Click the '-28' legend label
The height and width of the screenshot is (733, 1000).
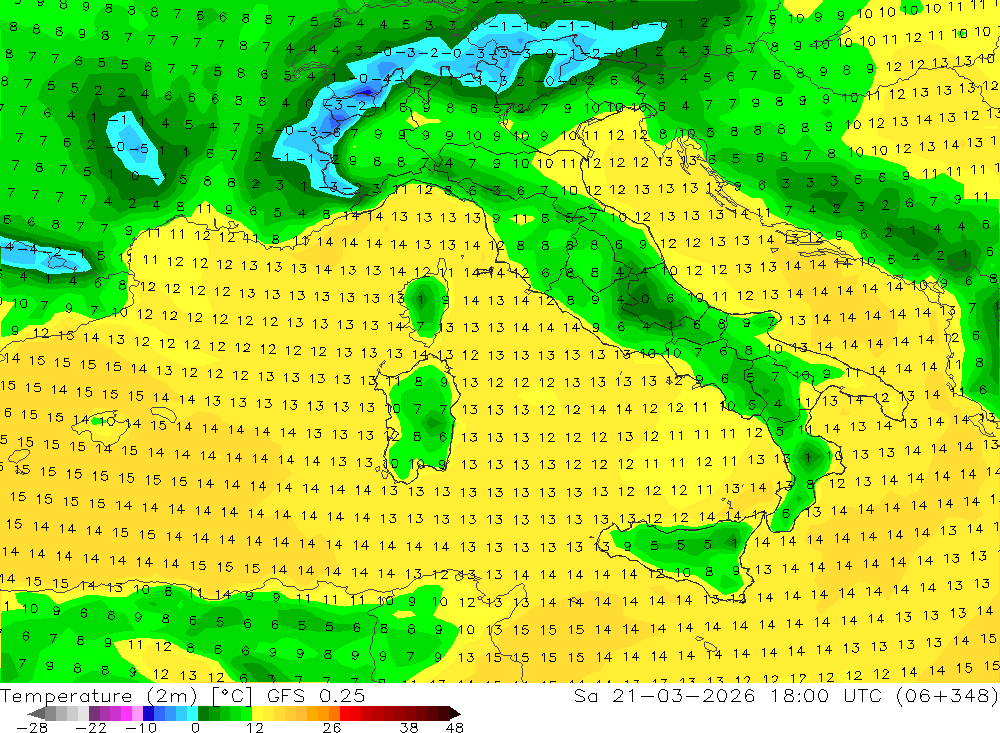(31, 728)
